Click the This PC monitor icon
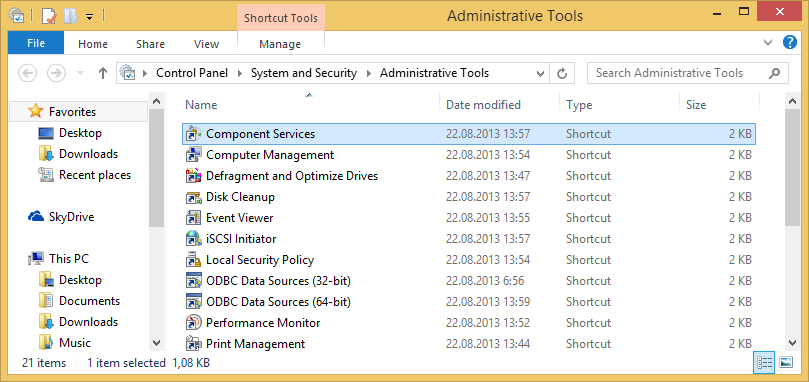 tap(36, 259)
